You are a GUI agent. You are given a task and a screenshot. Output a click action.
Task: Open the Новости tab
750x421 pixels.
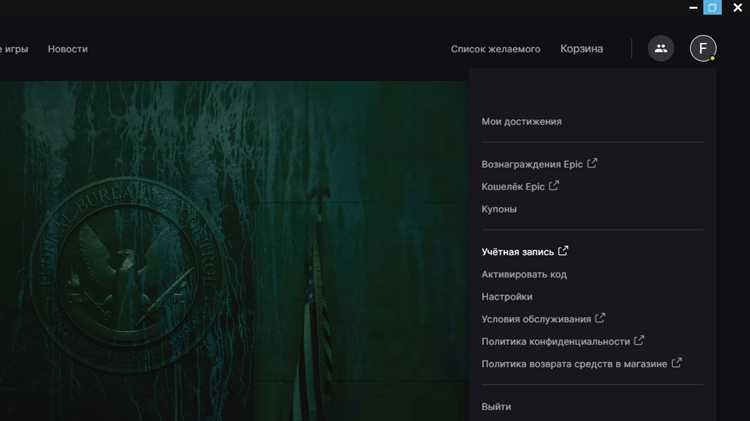click(67, 49)
